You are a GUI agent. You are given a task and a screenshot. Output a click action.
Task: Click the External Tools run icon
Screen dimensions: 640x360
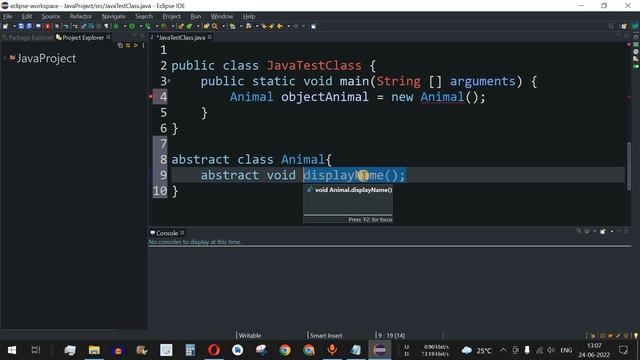point(164,26)
